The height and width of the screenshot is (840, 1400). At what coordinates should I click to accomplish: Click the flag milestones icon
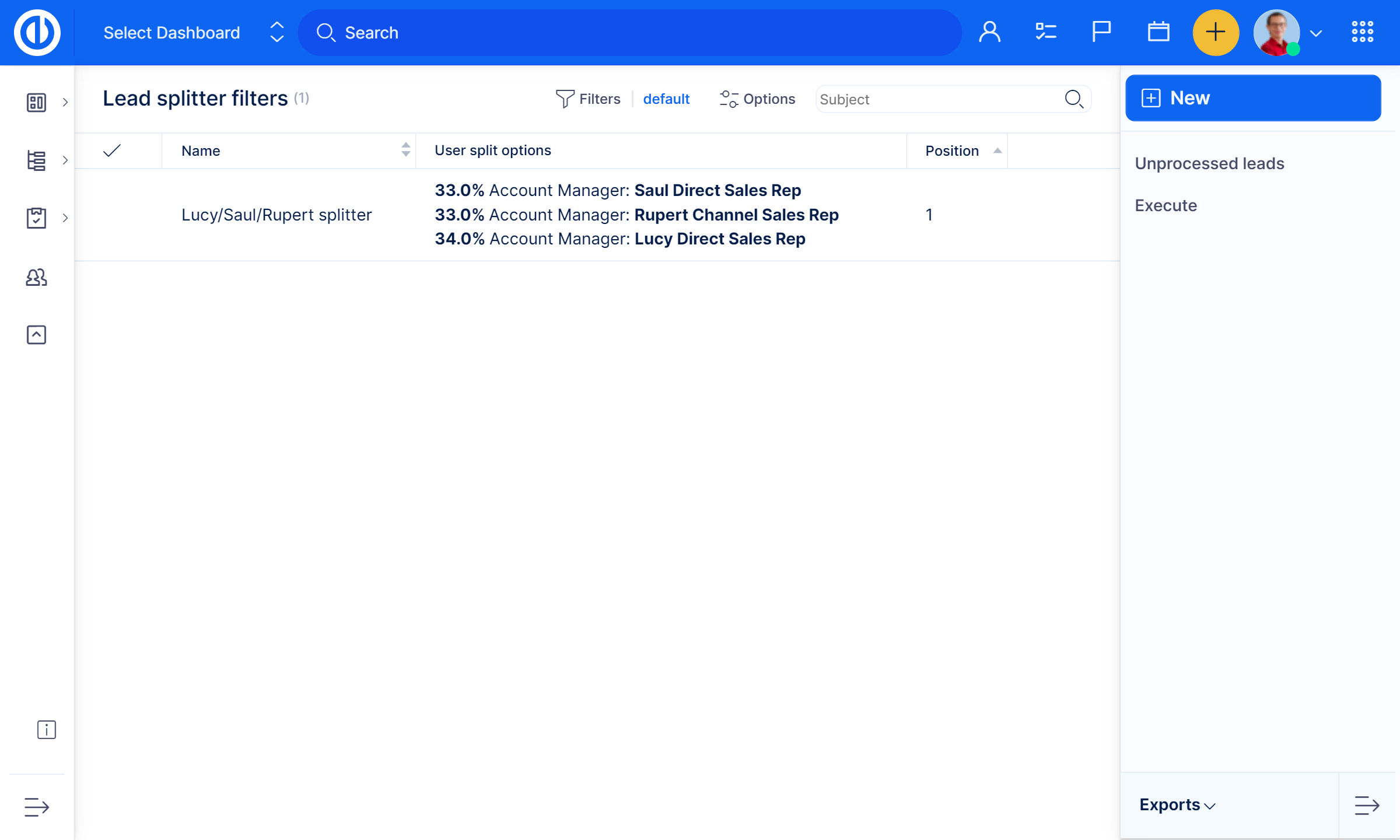[1101, 32]
